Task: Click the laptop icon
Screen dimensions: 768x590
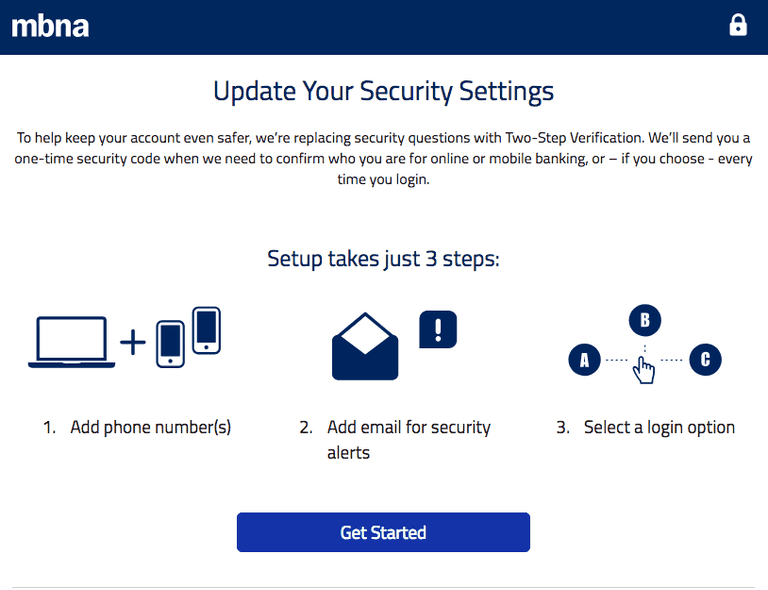Action: click(71, 343)
